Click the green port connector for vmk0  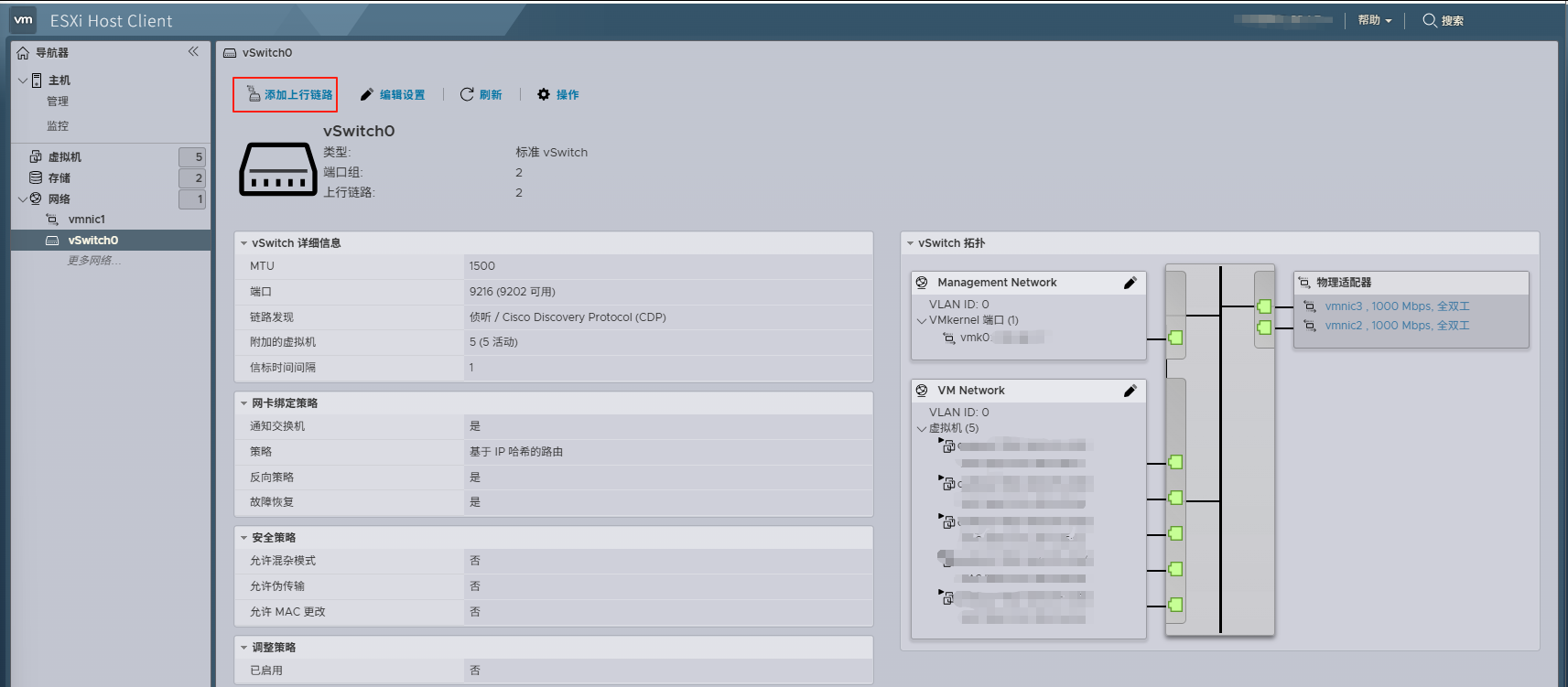(1175, 338)
